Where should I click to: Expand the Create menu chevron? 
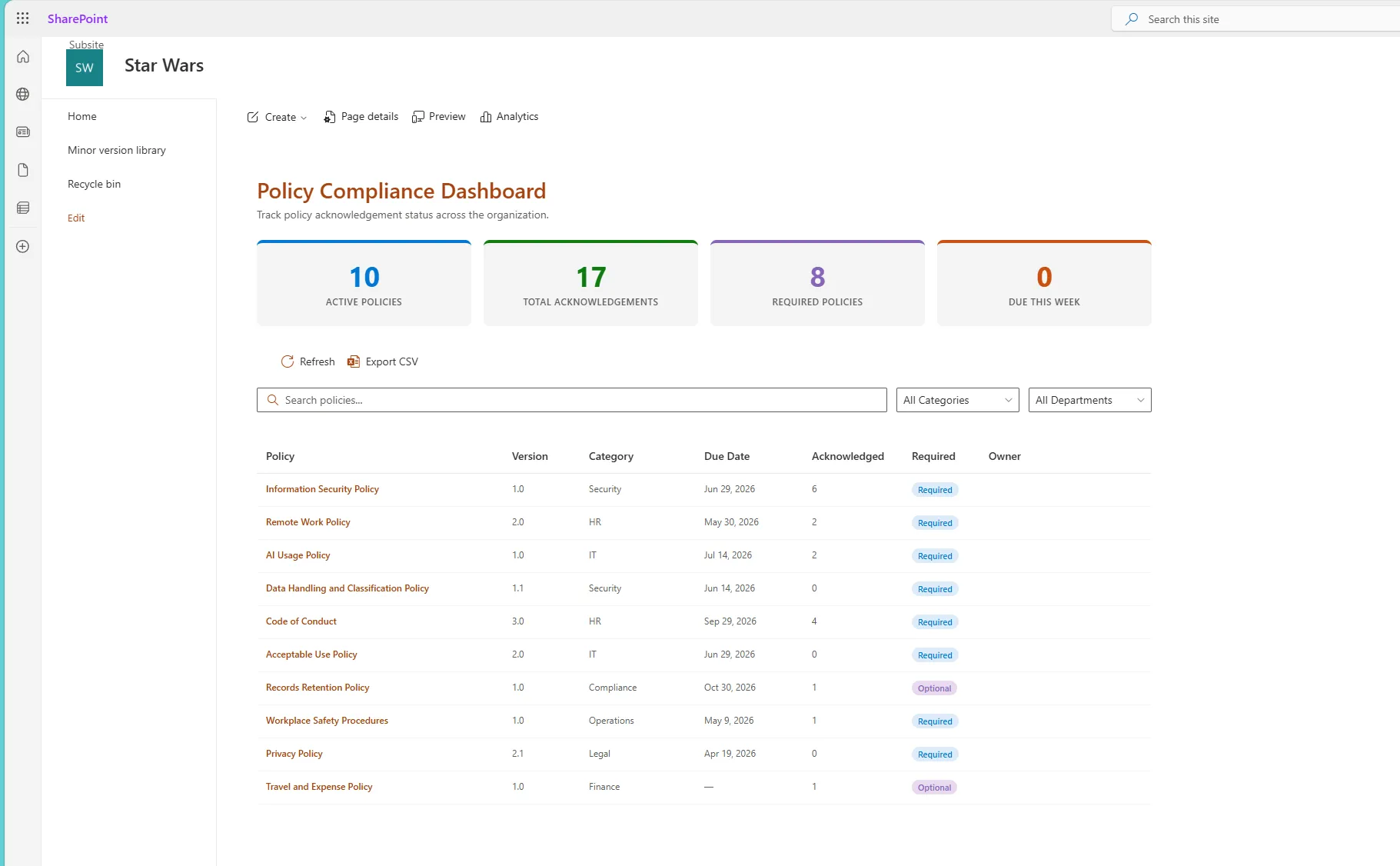303,117
